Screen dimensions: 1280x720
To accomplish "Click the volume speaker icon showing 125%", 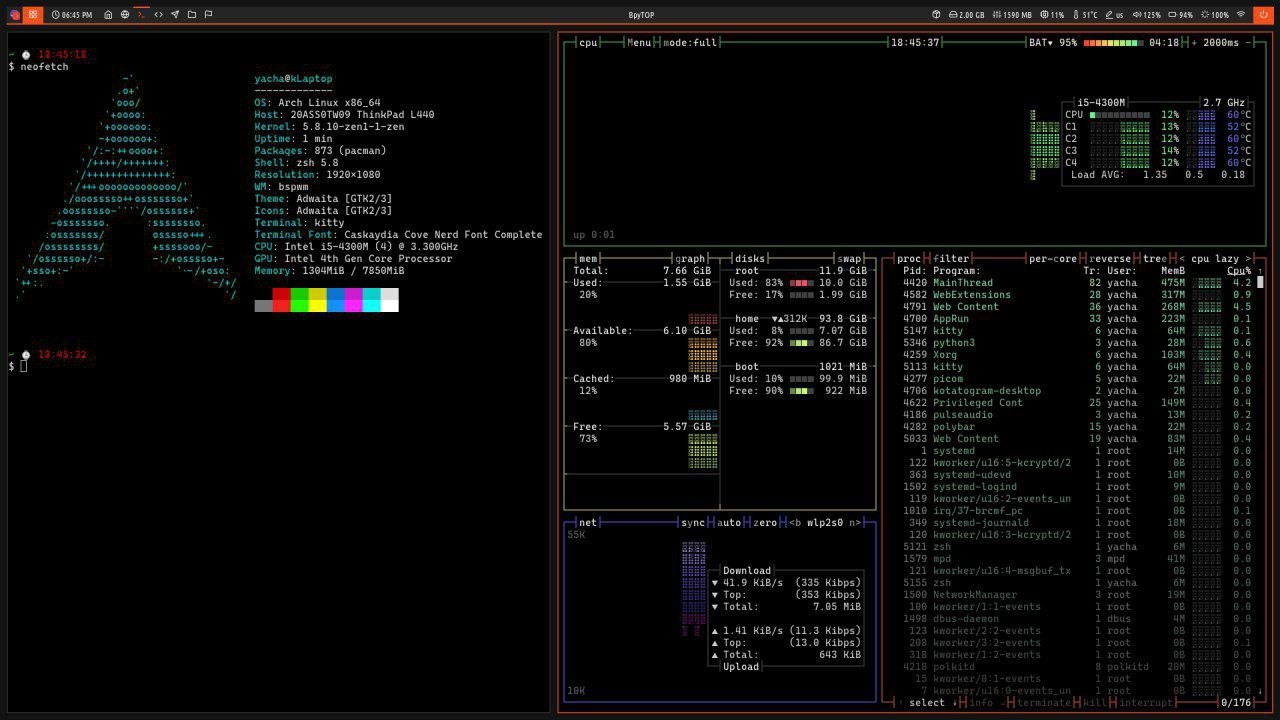I will coord(1137,15).
